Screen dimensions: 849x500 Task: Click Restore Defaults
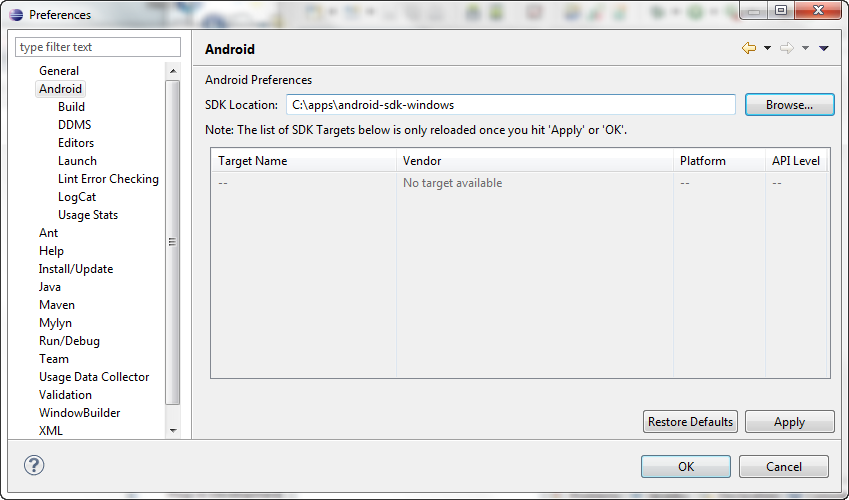pos(690,421)
